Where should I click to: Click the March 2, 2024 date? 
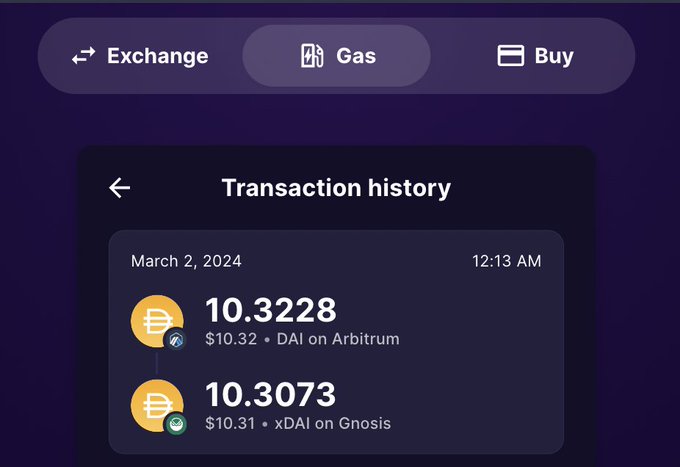click(x=186, y=261)
